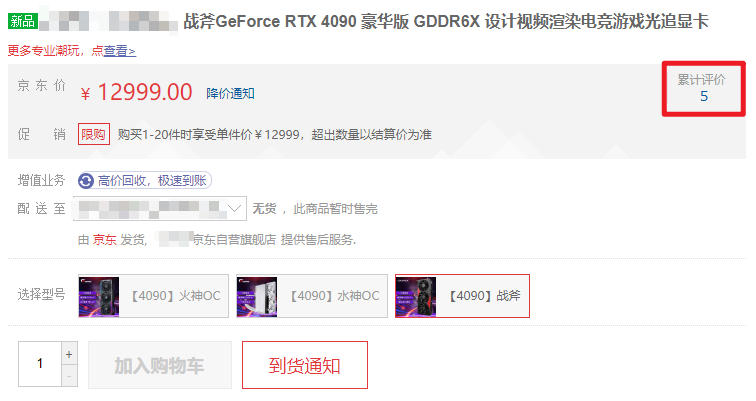This screenshot has width=756, height=401.
Task: Click the 水神OC graphics card thumbnail
Action: coord(257,296)
